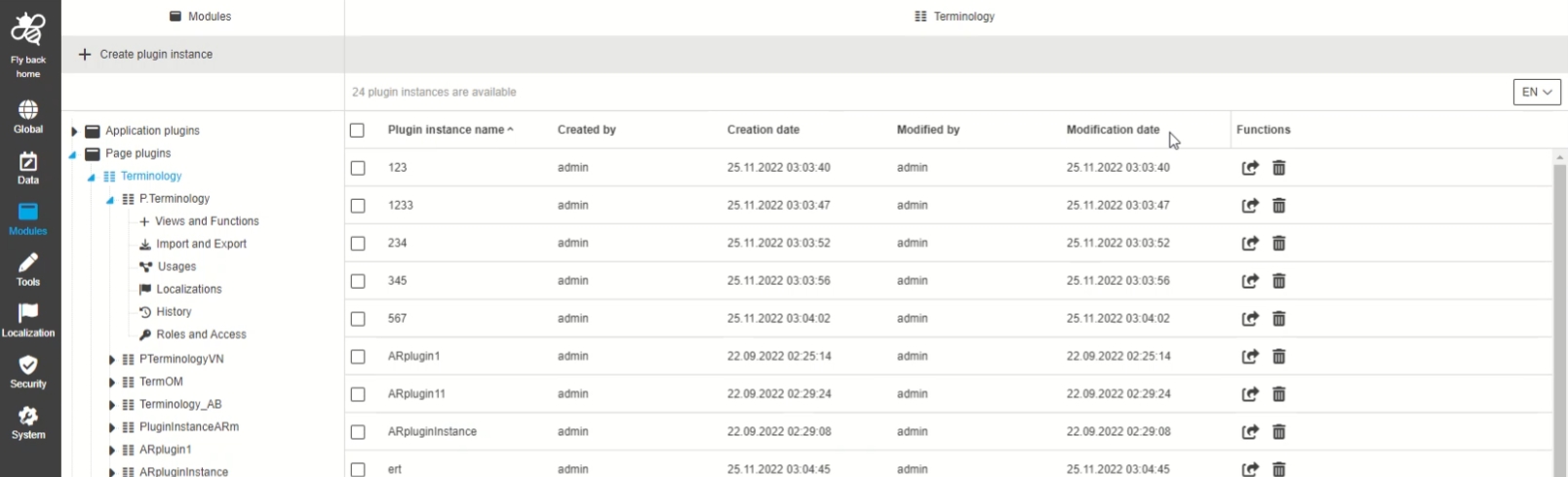Select the checkbox for instance 234
Image resolution: width=1568 pixels, height=477 pixels.
tap(358, 244)
